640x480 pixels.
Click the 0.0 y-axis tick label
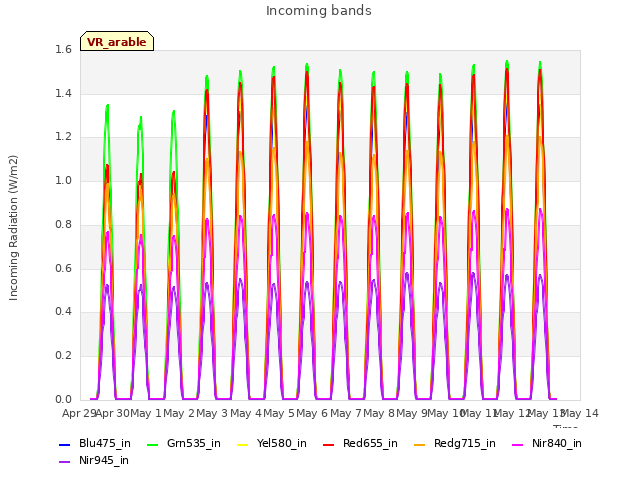pos(63,399)
